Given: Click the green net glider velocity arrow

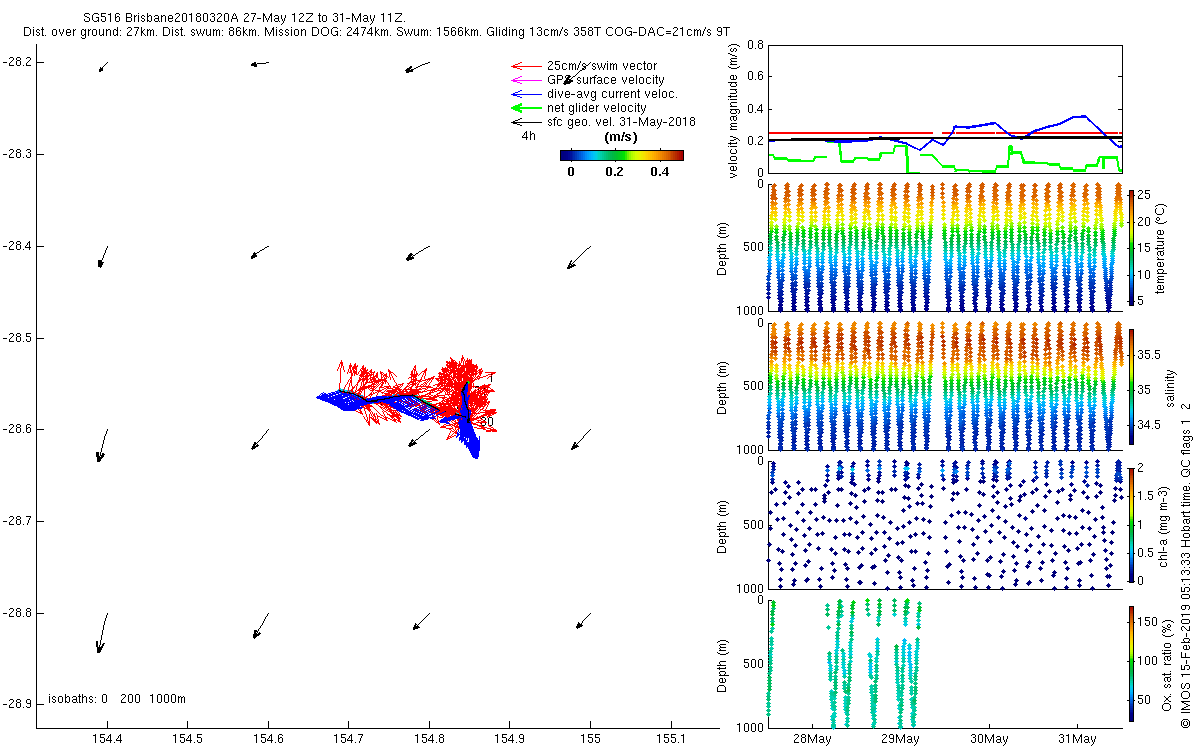Looking at the screenshot, I should 521,108.
